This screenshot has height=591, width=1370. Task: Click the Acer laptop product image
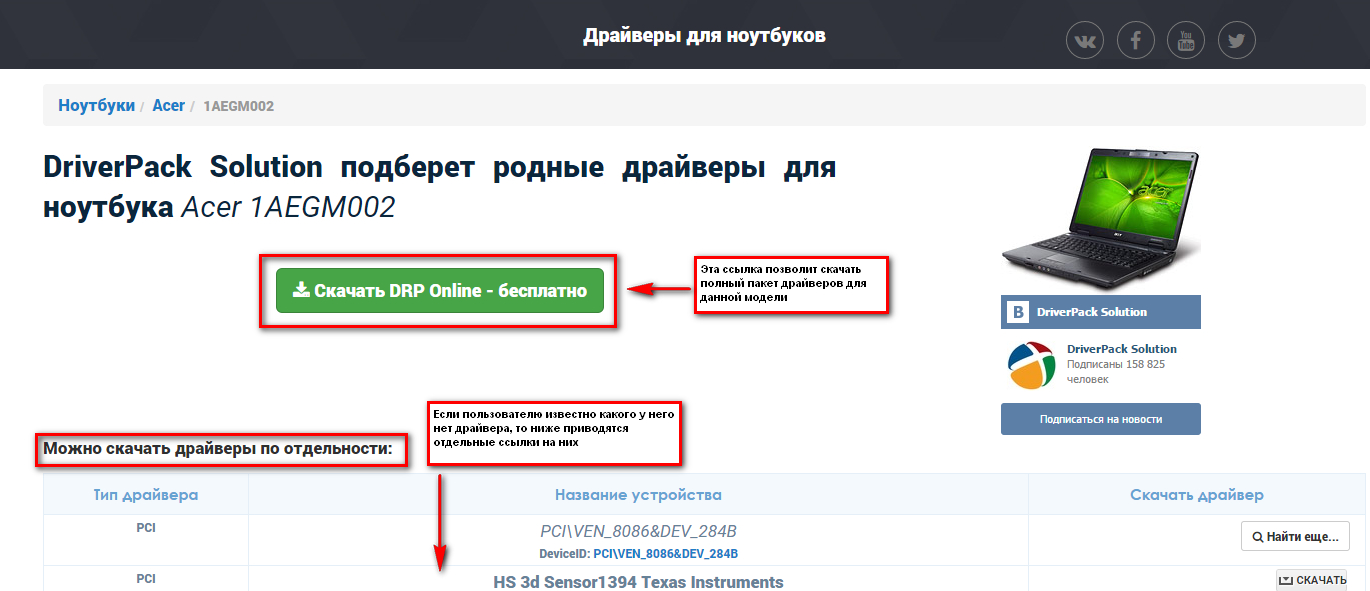[1100, 220]
